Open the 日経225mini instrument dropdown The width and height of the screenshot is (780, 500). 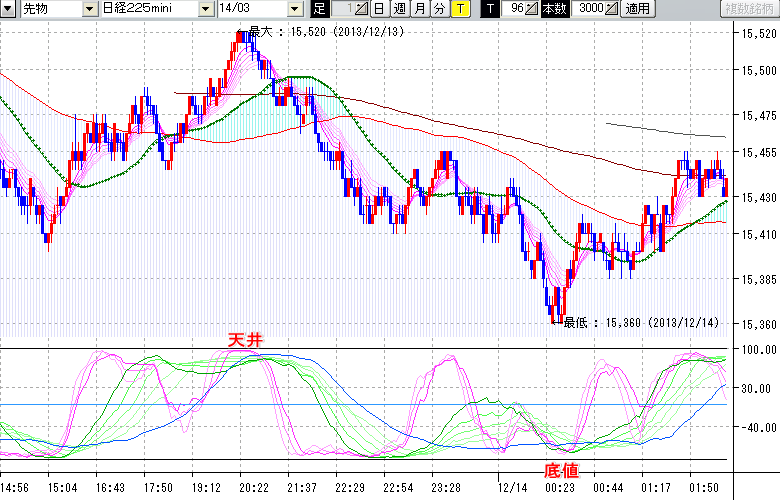pos(206,9)
